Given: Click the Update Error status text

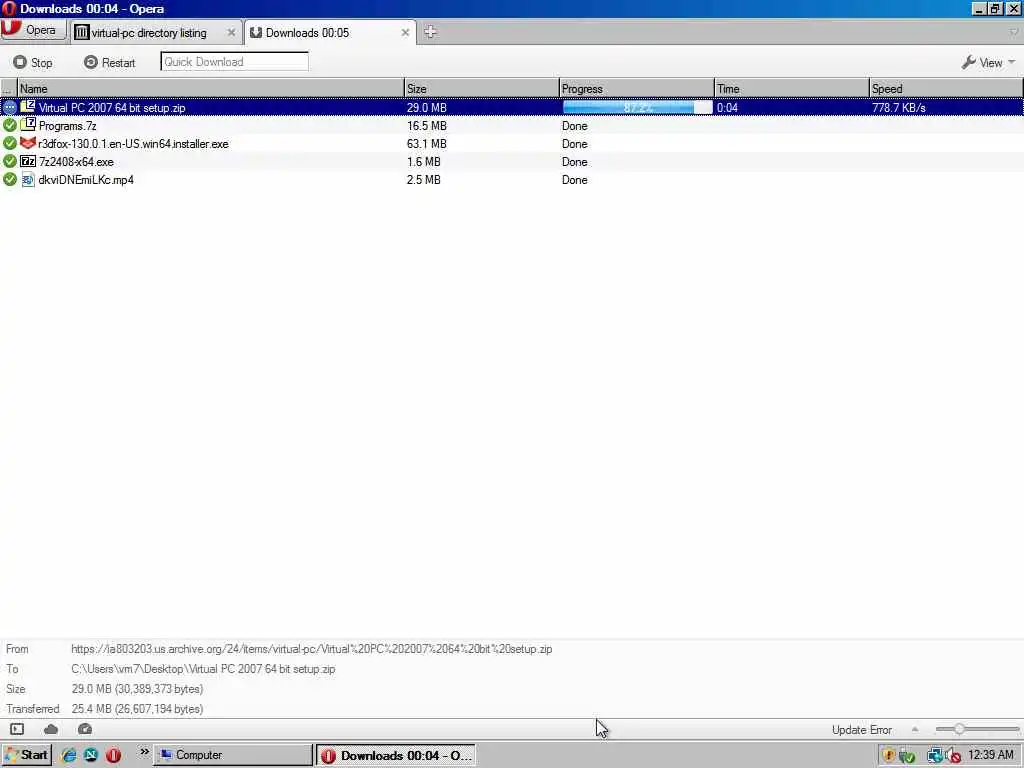Looking at the screenshot, I should click(861, 730).
